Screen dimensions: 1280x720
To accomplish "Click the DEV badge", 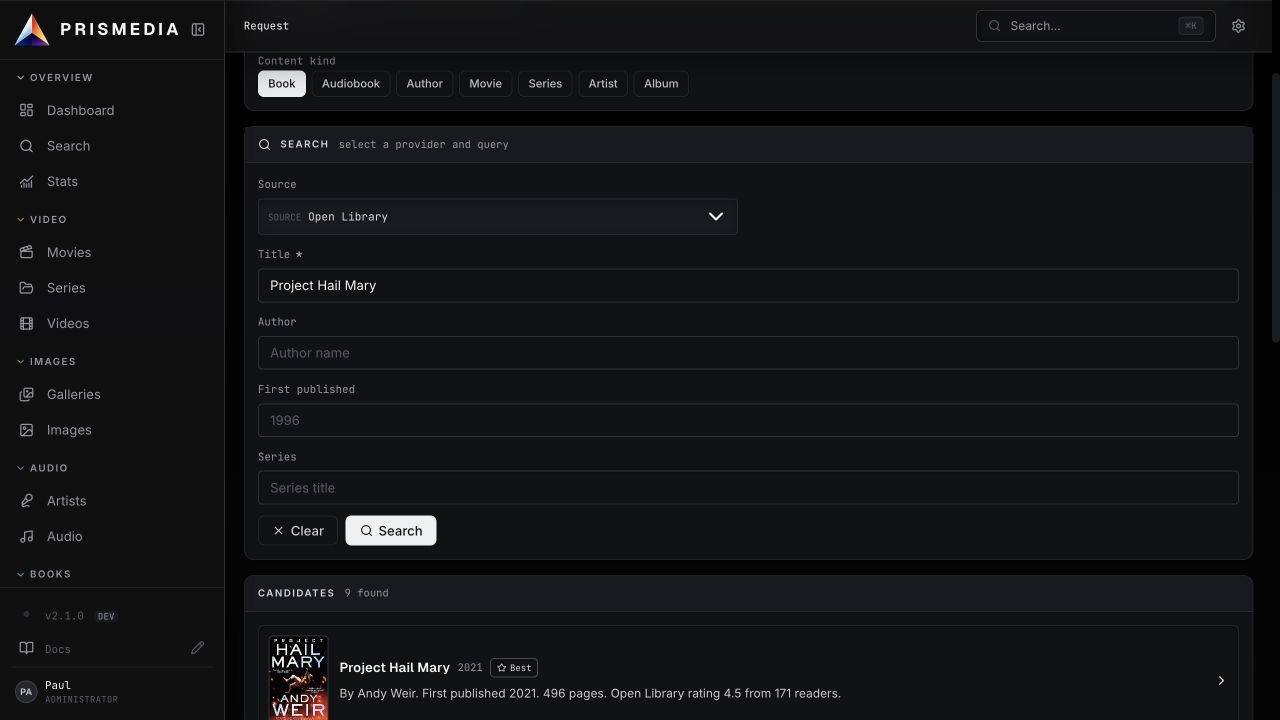I will coord(106,616).
